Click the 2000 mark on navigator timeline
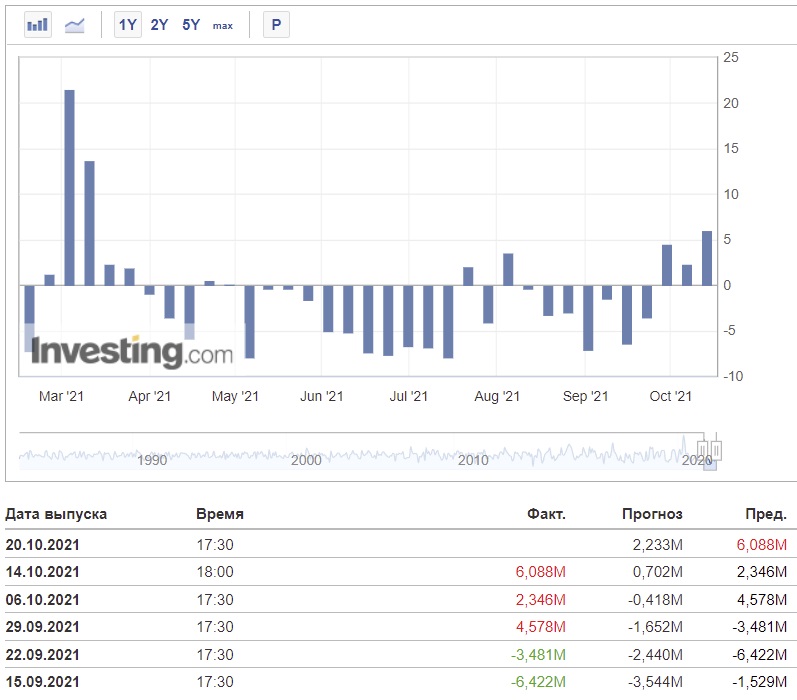 tap(306, 460)
